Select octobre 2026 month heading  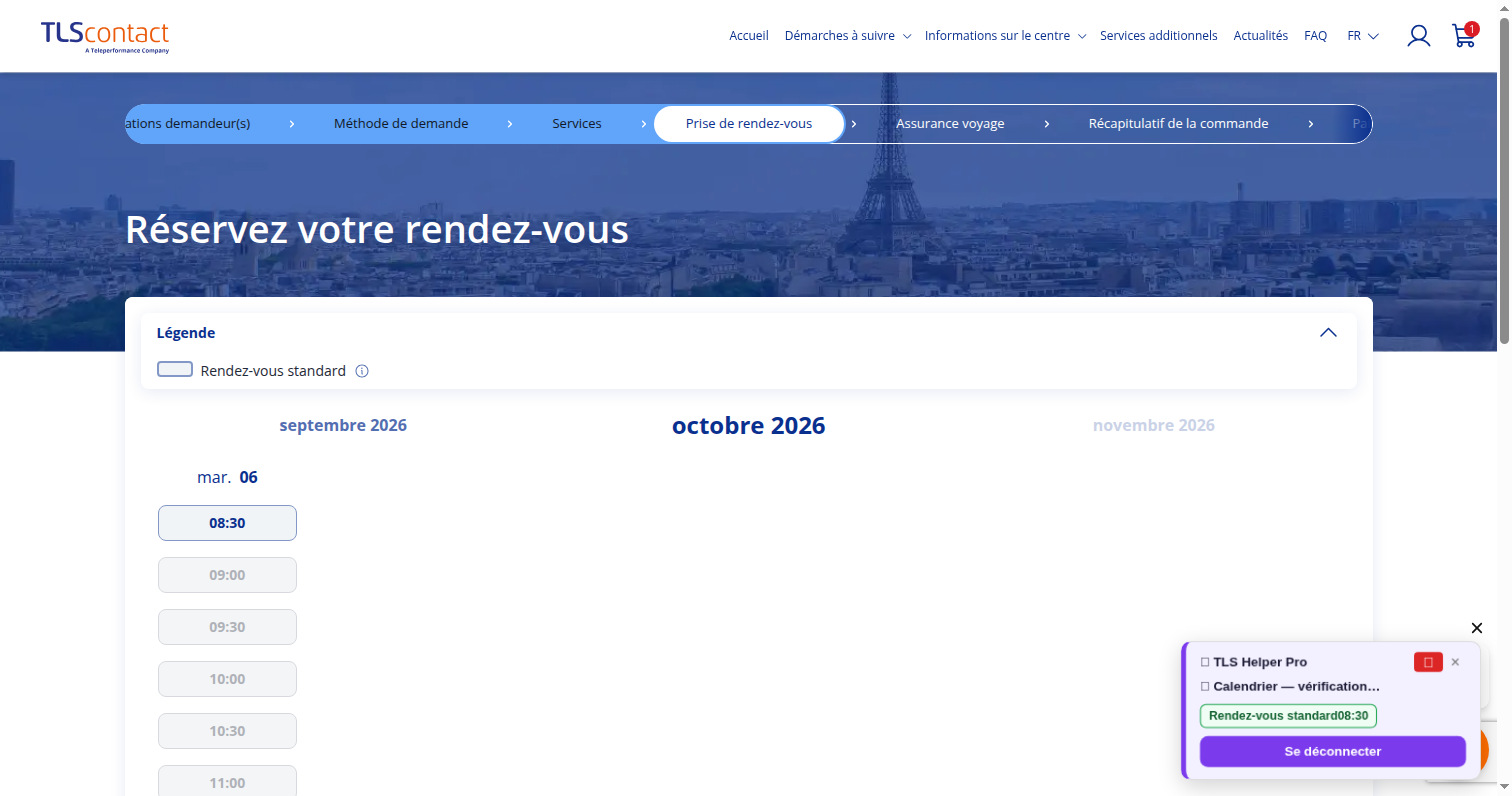749,426
